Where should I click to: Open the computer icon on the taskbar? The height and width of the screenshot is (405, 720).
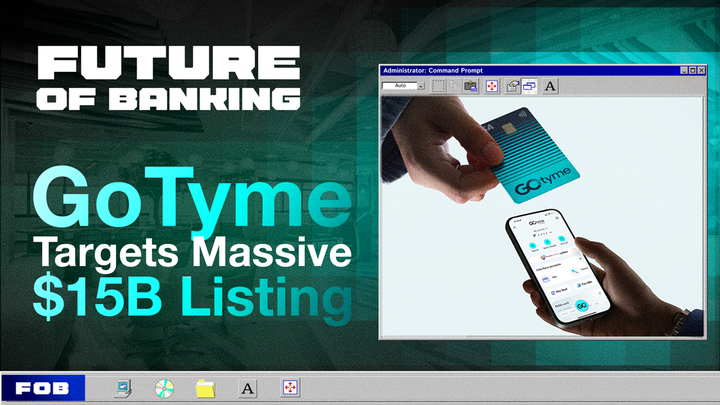123,388
